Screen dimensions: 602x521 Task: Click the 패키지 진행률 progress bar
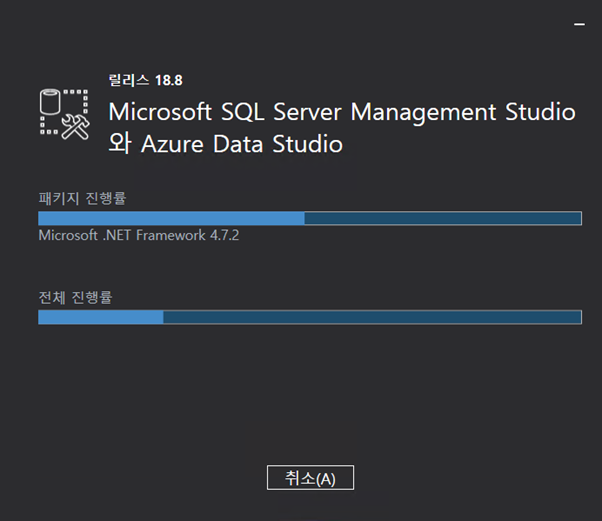point(310,218)
